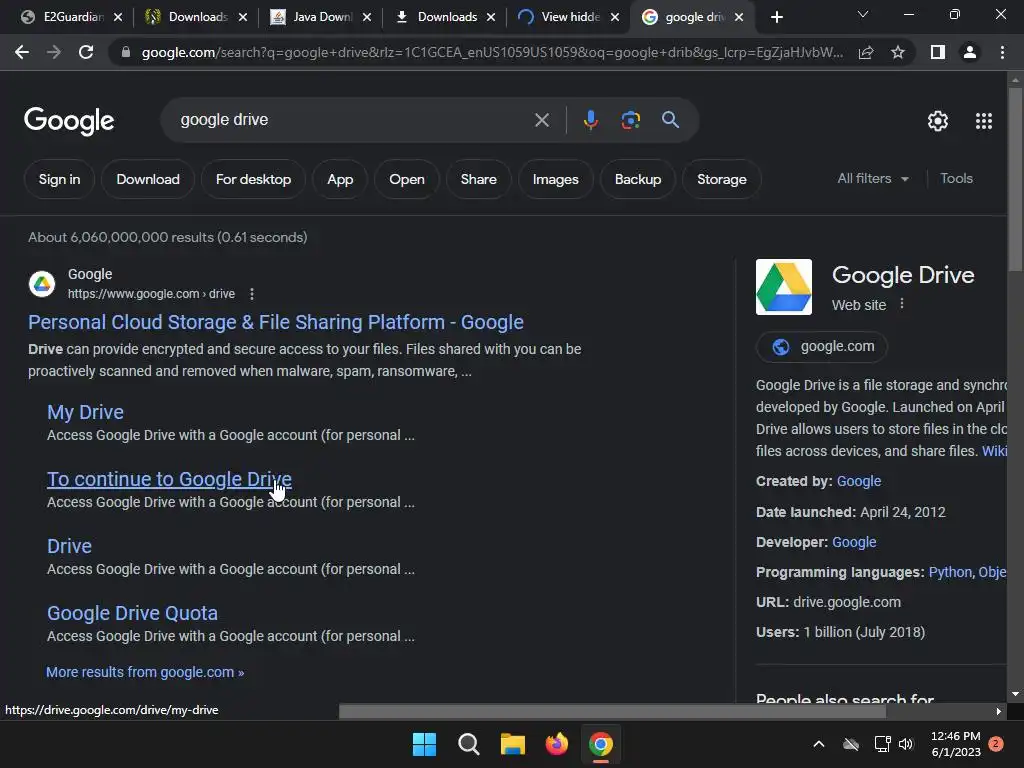This screenshot has width=1024, height=768.
Task: Open More results from google.com
Action: coord(145,672)
